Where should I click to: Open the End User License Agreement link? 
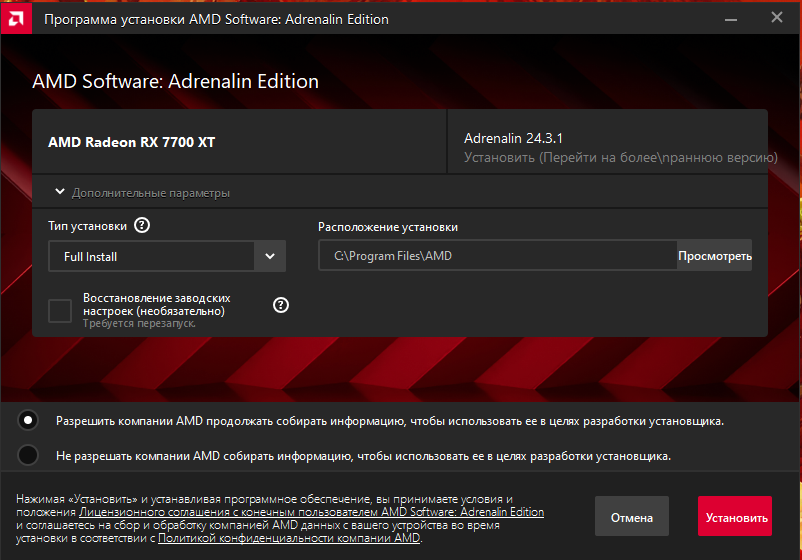tap(311, 512)
